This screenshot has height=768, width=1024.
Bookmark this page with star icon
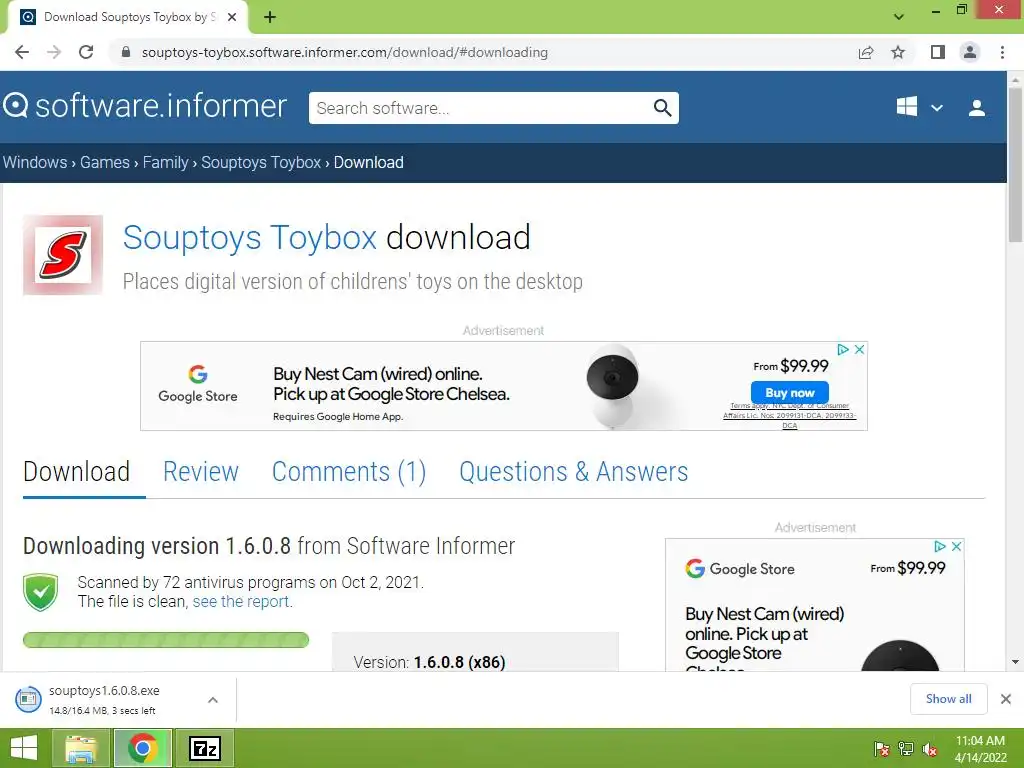tap(899, 52)
